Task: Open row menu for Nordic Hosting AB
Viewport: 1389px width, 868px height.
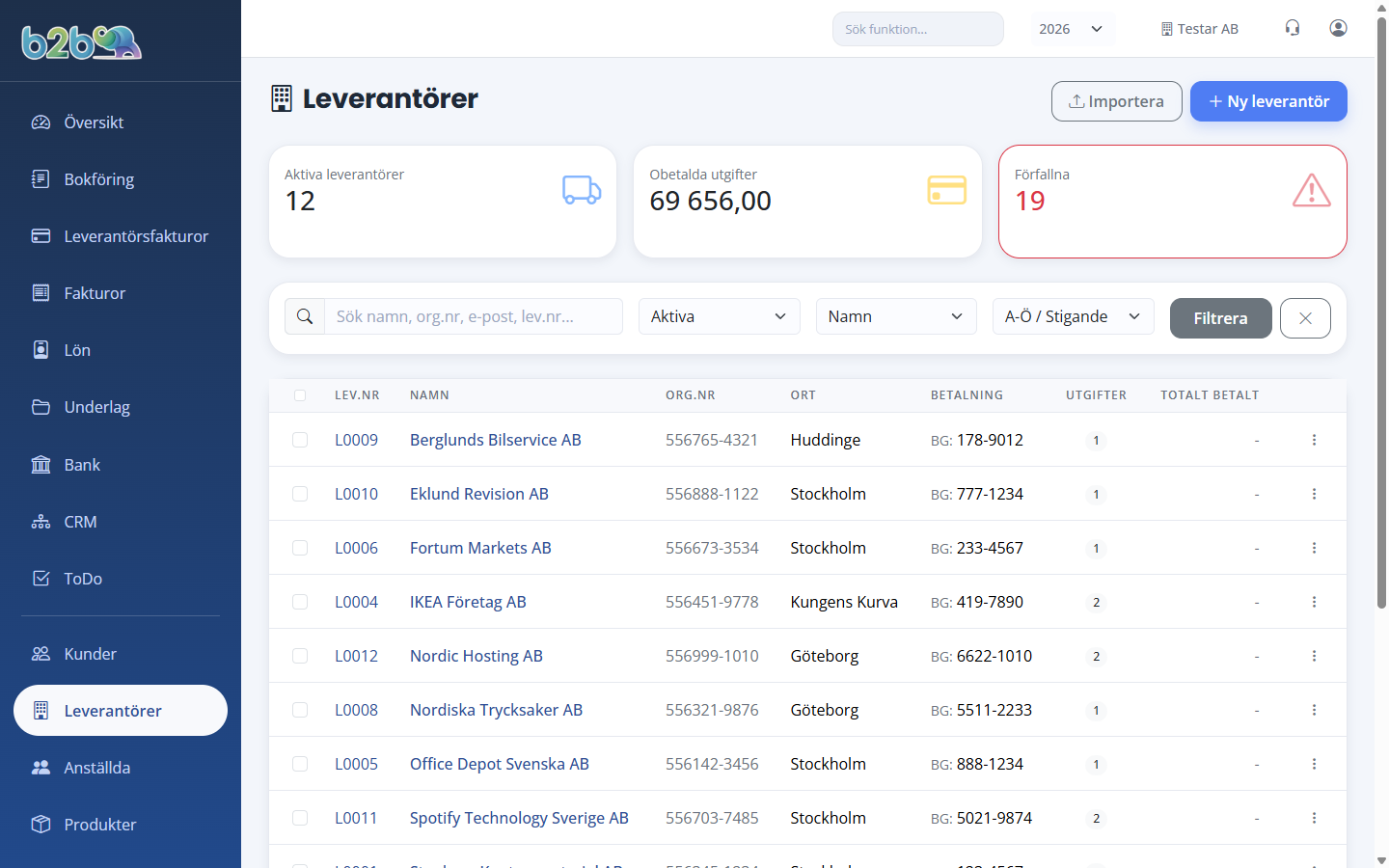Action: pyautogui.click(x=1314, y=656)
